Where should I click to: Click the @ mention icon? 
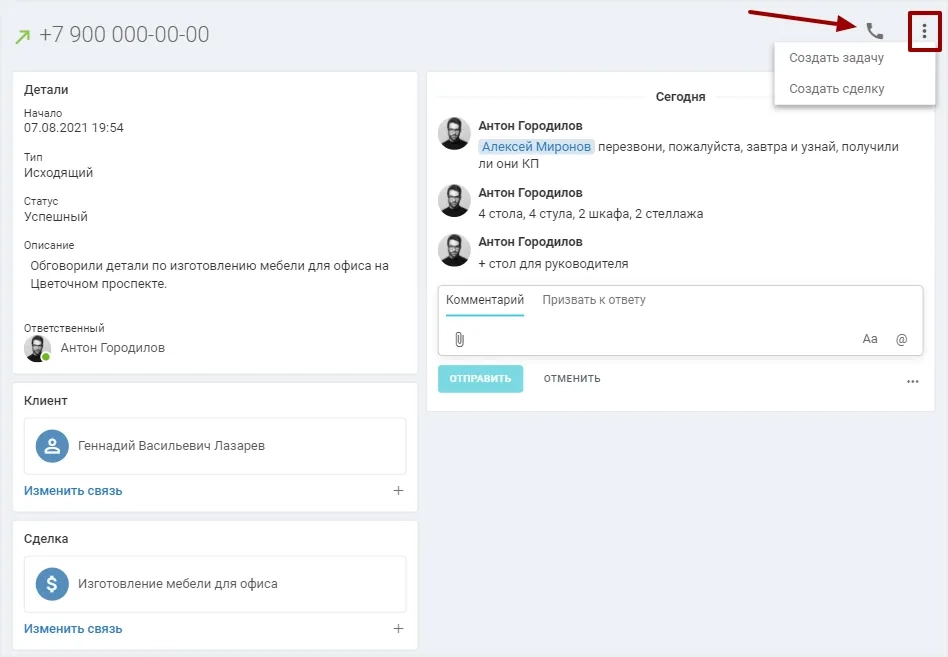pyautogui.click(x=901, y=340)
